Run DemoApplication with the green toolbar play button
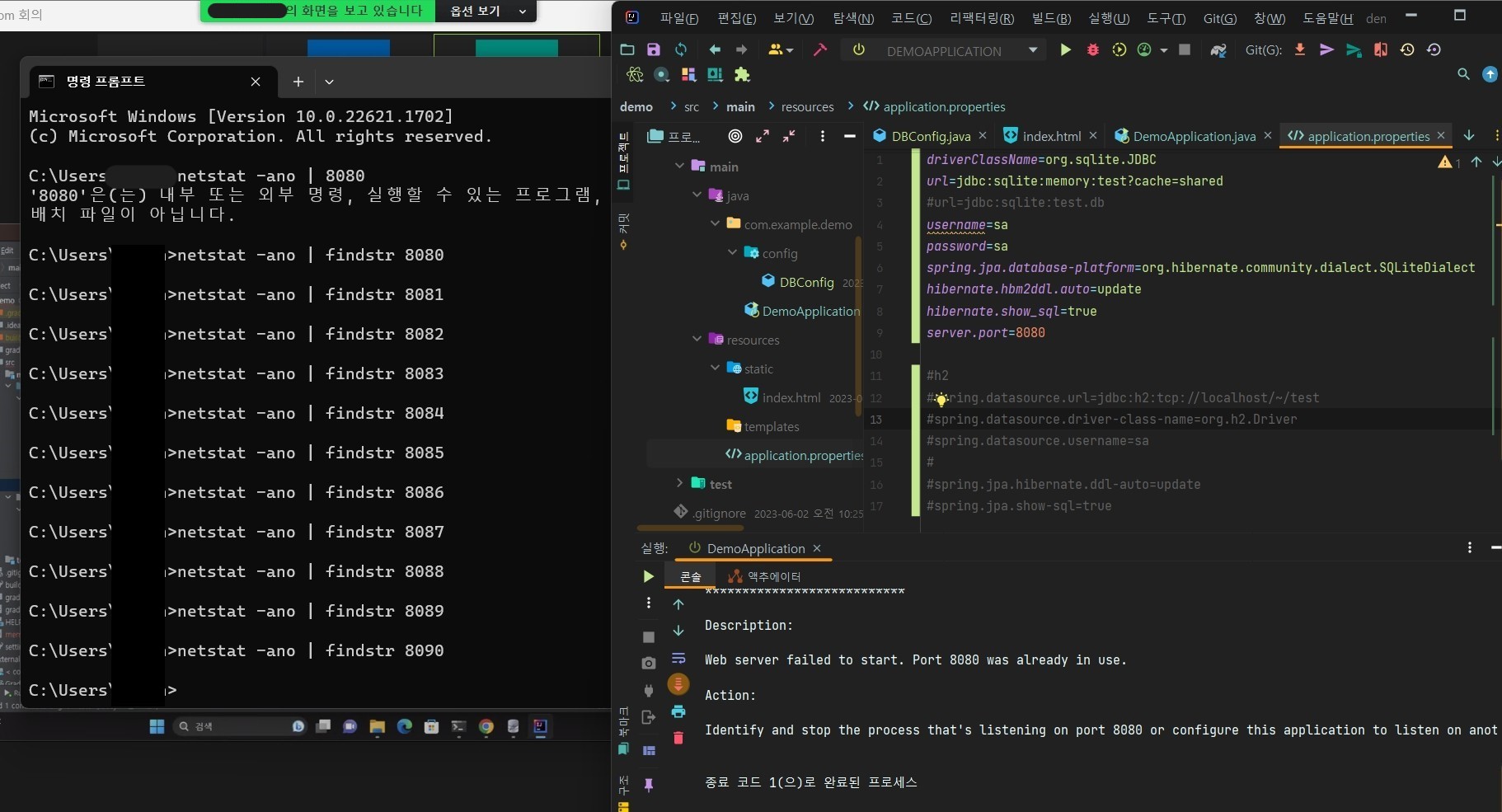The width and height of the screenshot is (1502, 812). (x=1065, y=50)
